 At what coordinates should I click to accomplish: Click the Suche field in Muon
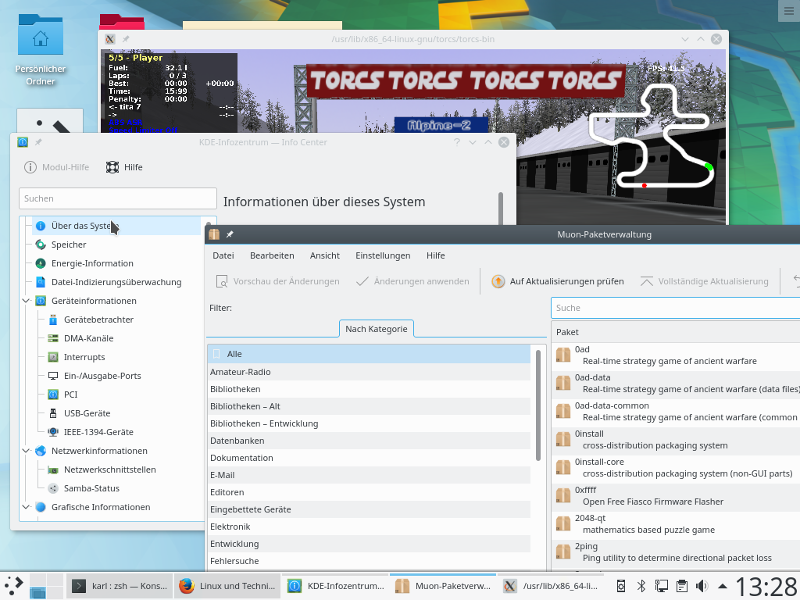coord(676,308)
